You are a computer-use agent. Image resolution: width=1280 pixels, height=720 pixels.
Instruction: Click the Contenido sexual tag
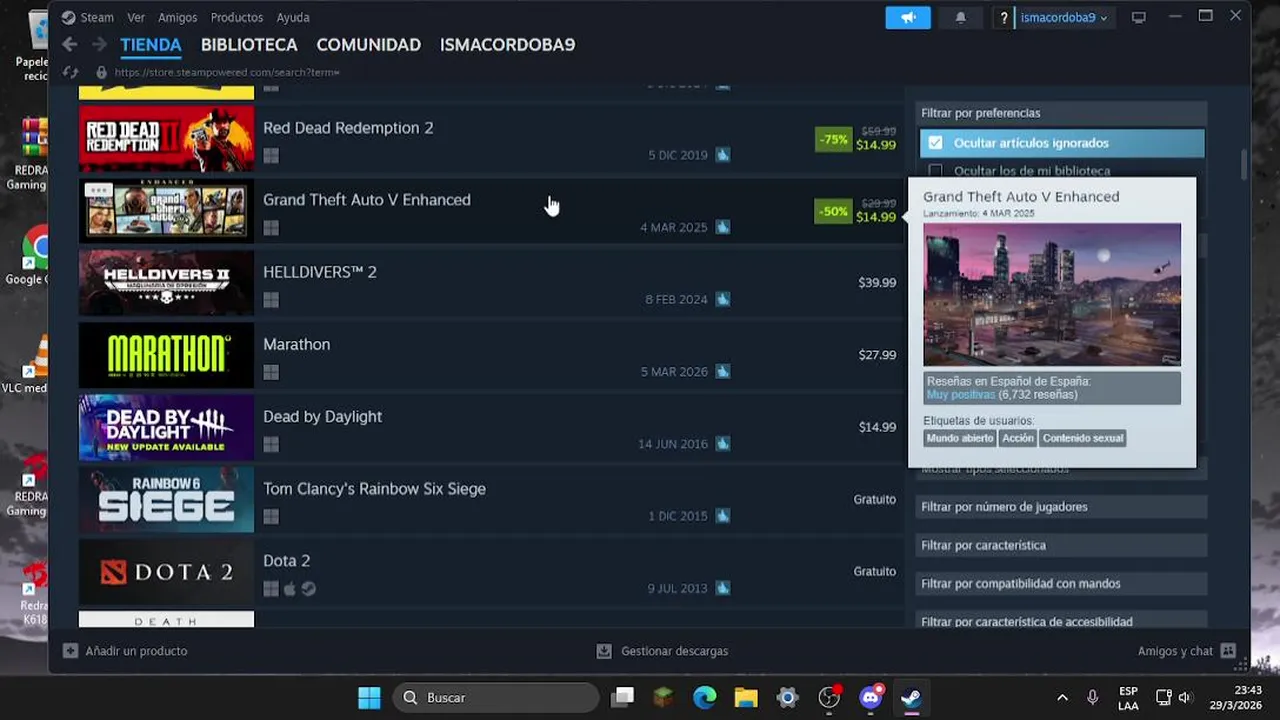1083,438
